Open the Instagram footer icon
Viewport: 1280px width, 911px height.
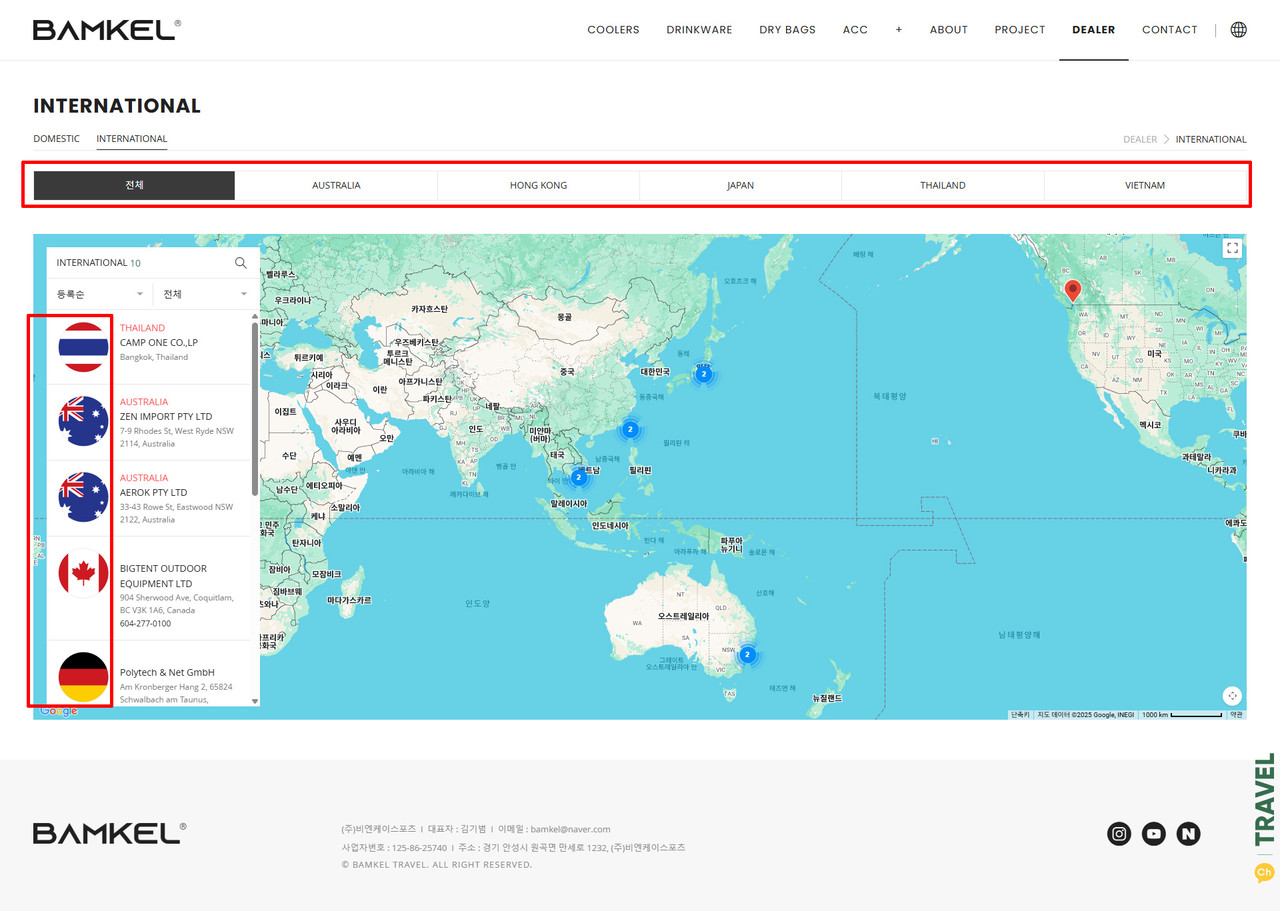coord(1120,834)
